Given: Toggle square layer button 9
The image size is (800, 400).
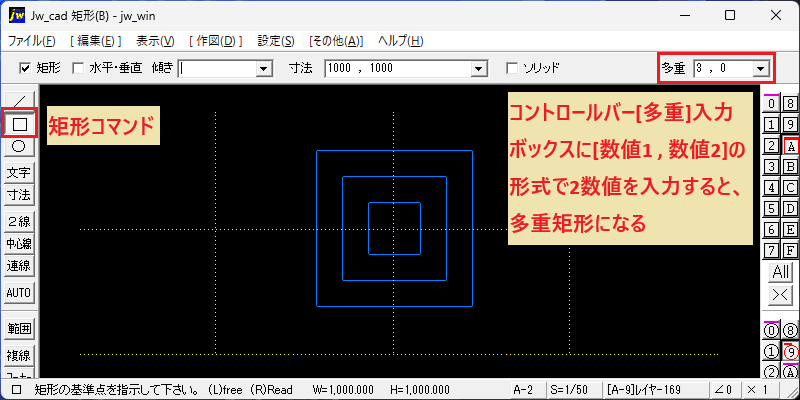Looking at the screenshot, I should coord(790,124).
